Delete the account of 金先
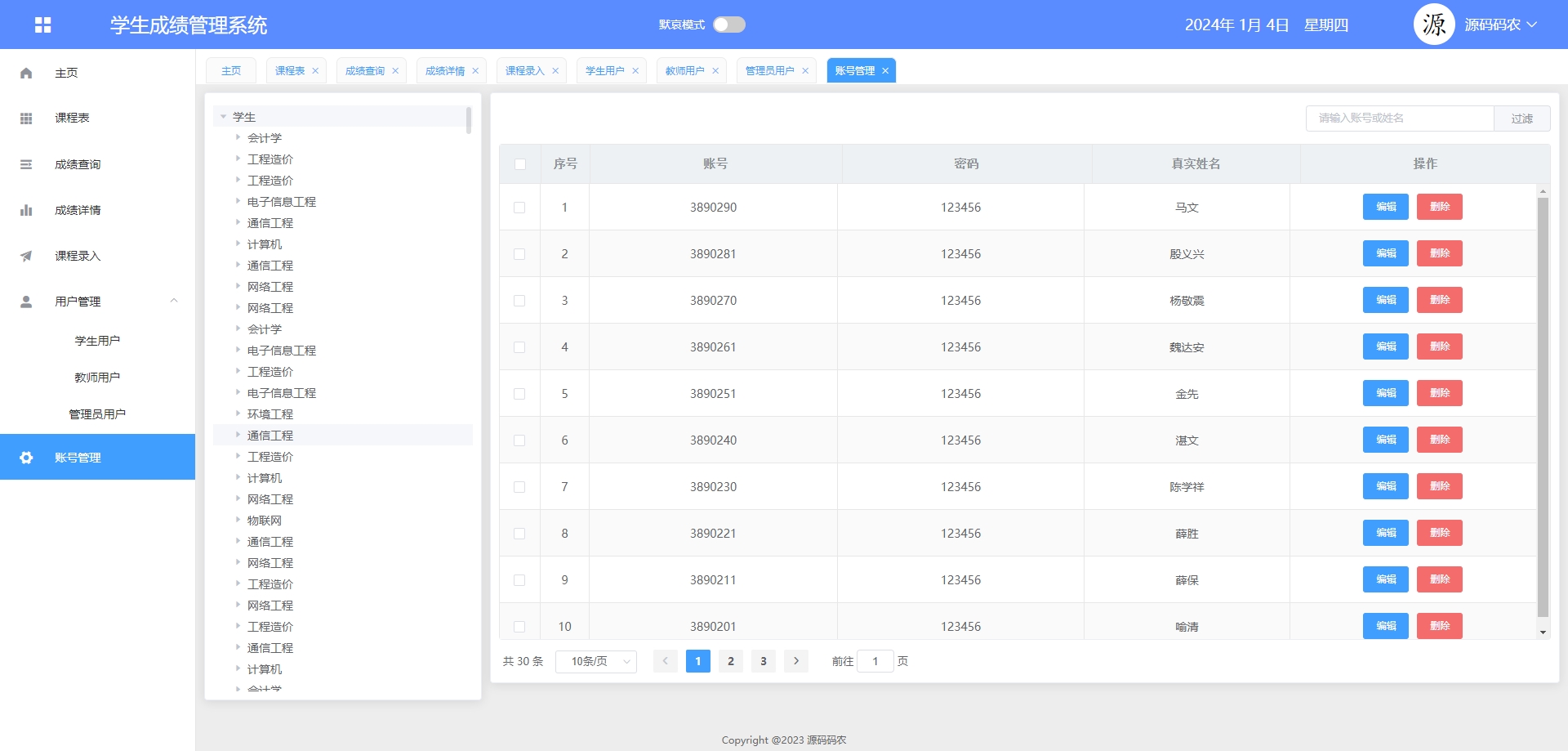The image size is (1568, 751). coord(1440,393)
